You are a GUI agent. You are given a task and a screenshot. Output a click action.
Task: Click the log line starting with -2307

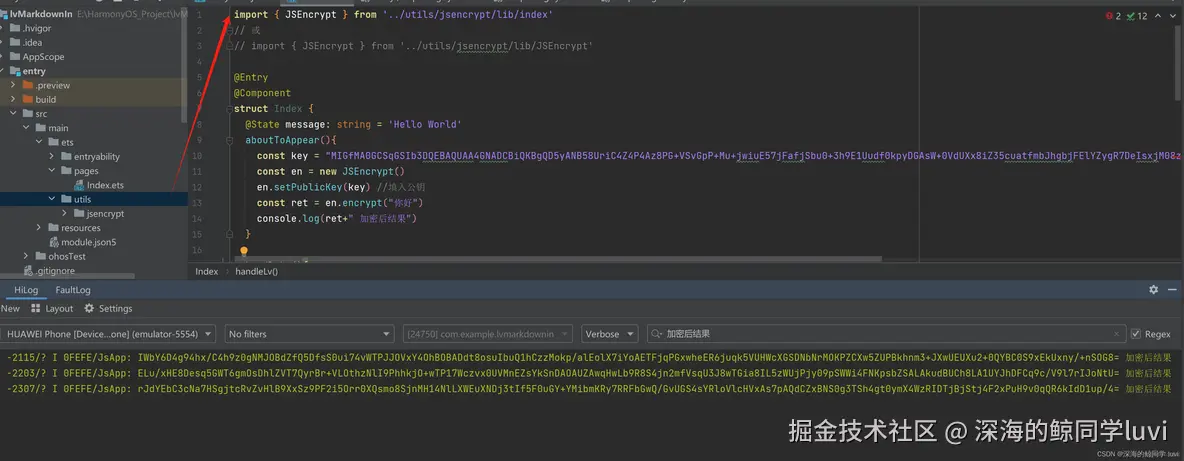(589, 389)
